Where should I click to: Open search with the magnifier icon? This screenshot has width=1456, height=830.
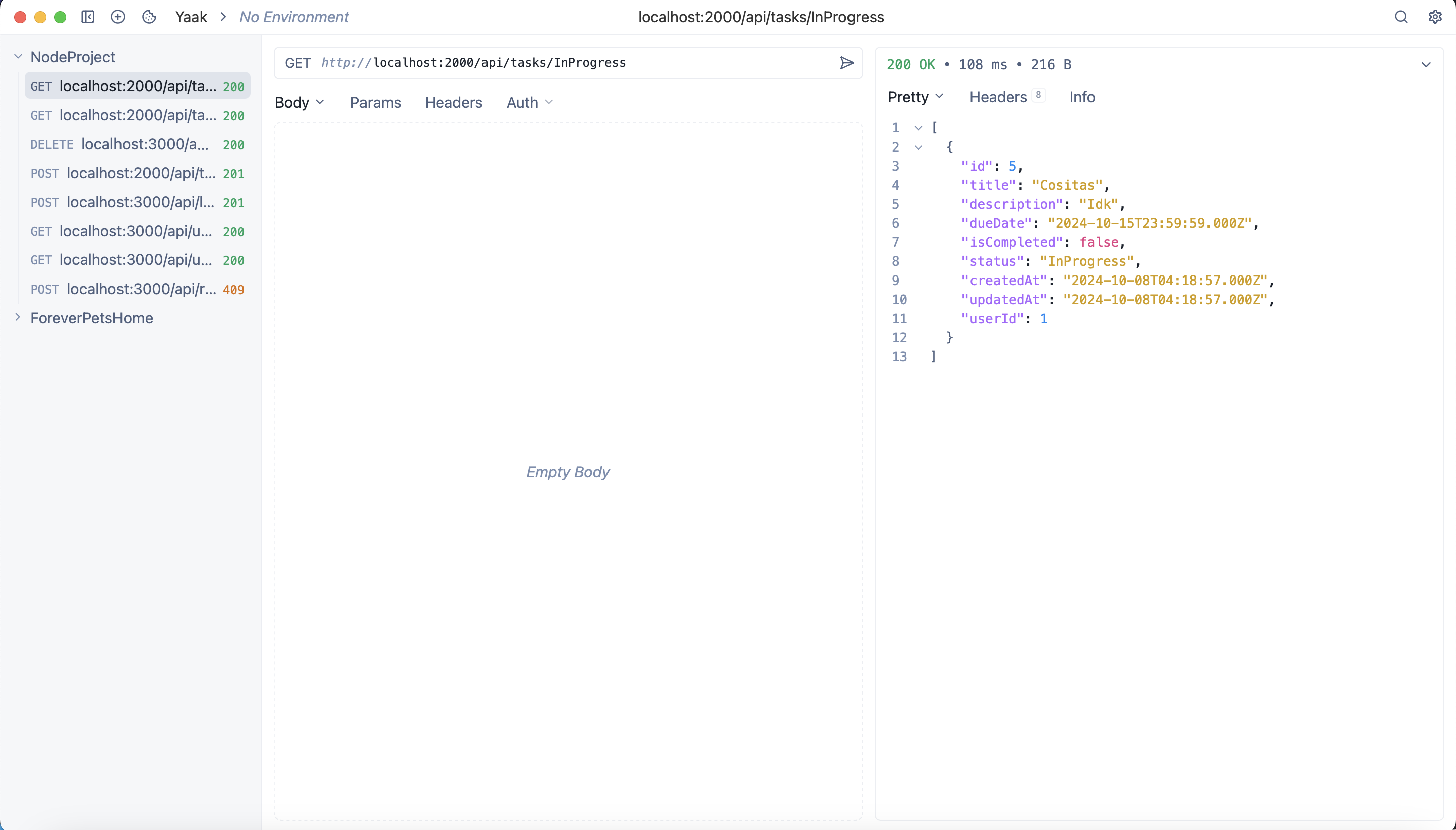coord(1401,17)
